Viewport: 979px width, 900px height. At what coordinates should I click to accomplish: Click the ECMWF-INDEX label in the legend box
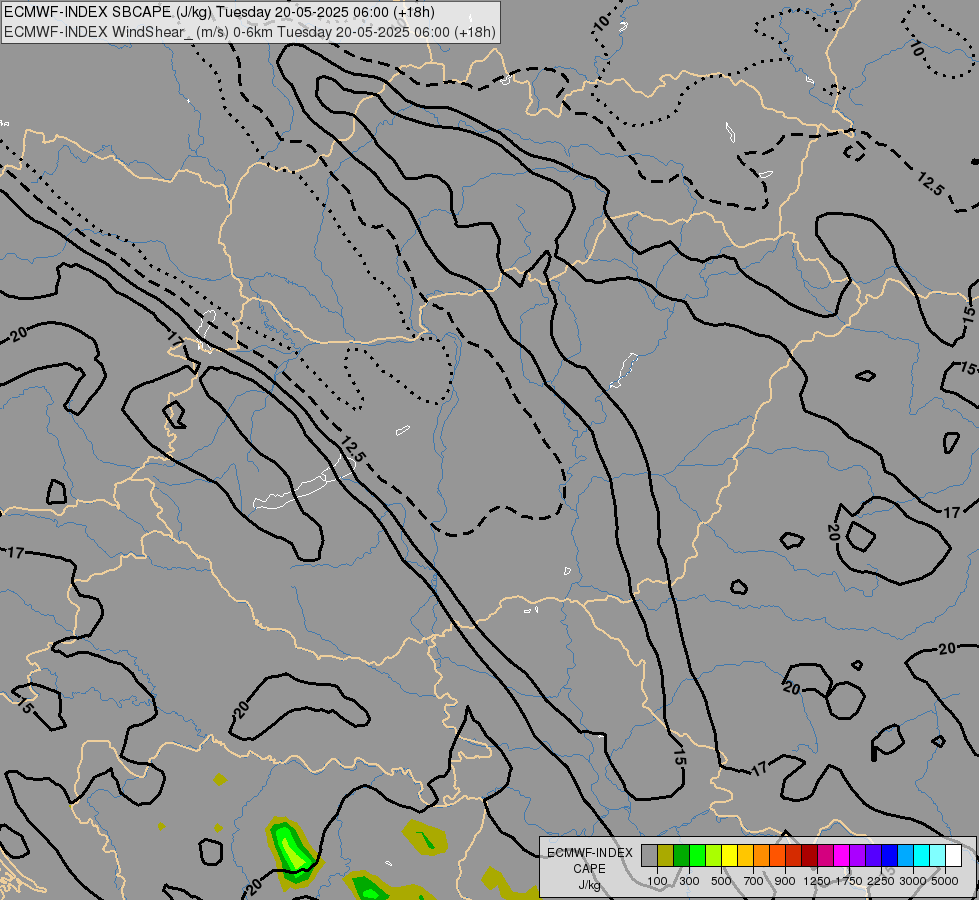coord(590,853)
